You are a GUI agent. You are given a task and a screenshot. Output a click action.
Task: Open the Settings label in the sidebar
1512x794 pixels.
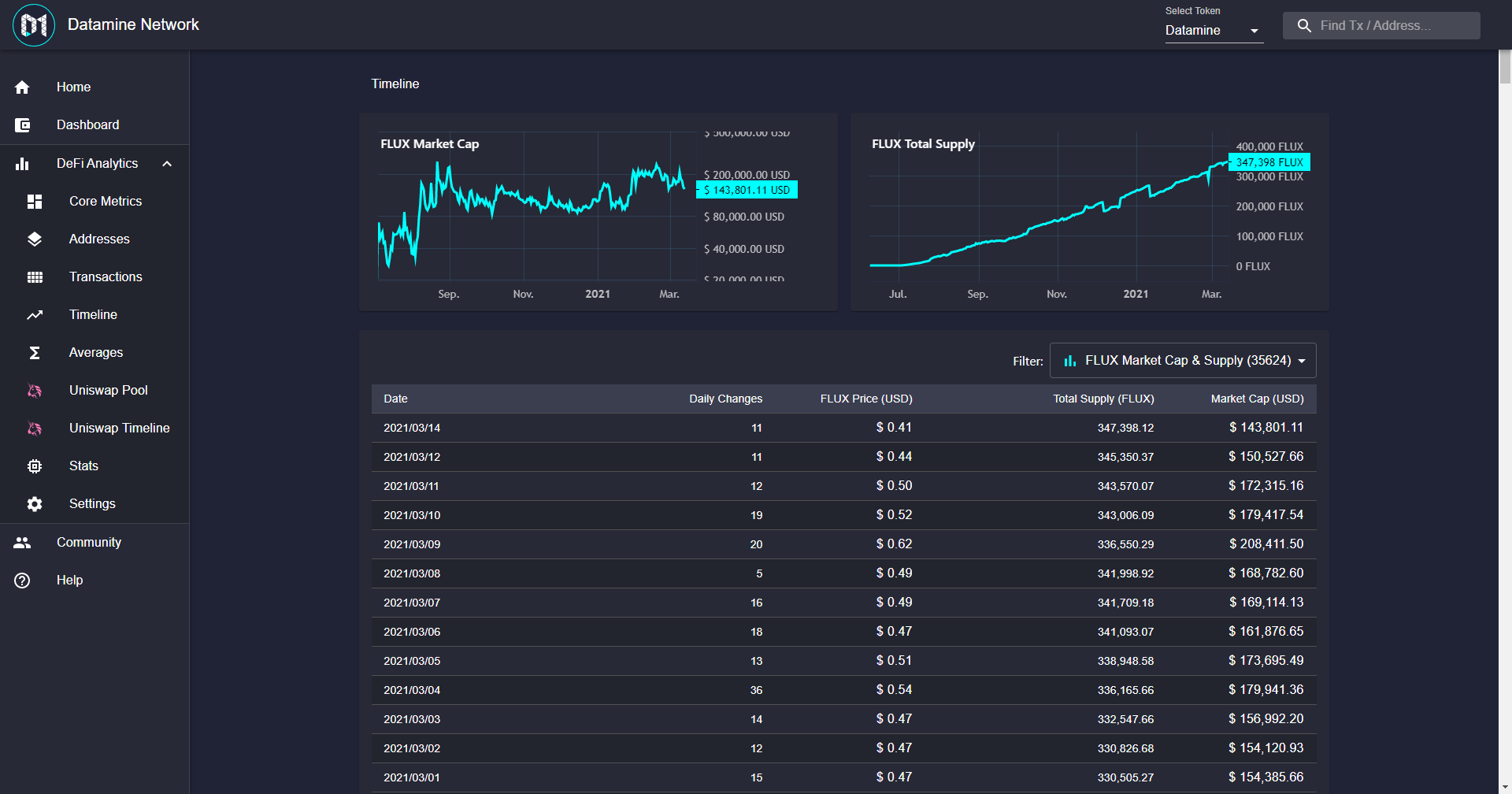[x=92, y=504]
